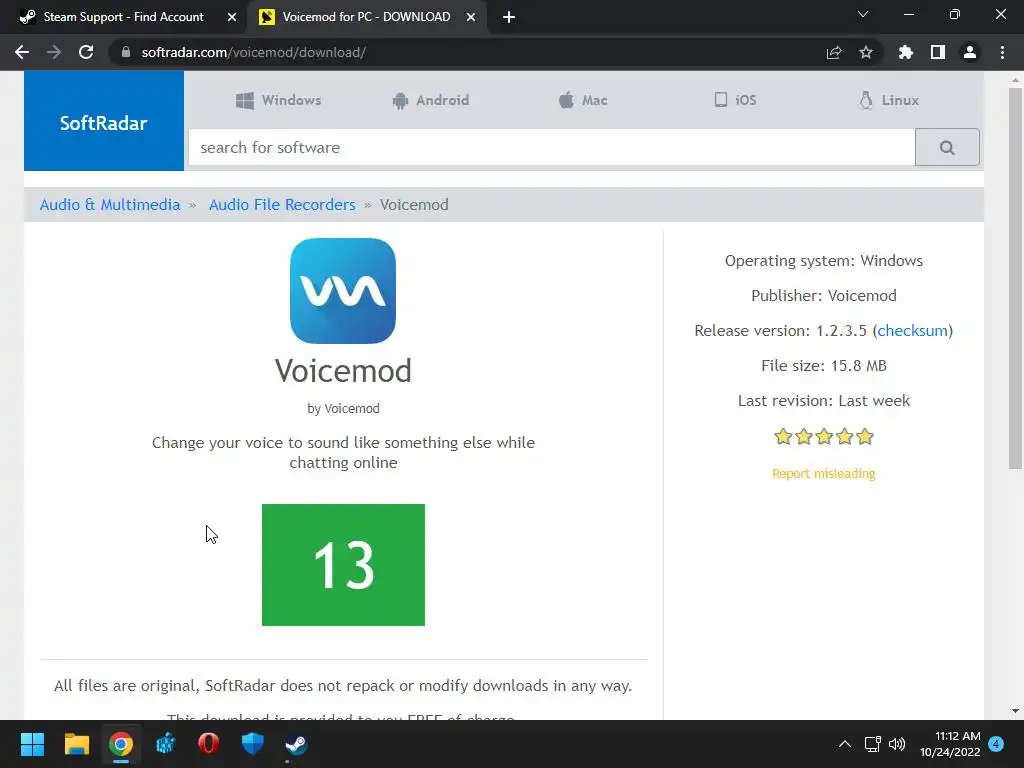Image resolution: width=1024 pixels, height=768 pixels.
Task: Open a new browser tab
Action: pos(509,18)
